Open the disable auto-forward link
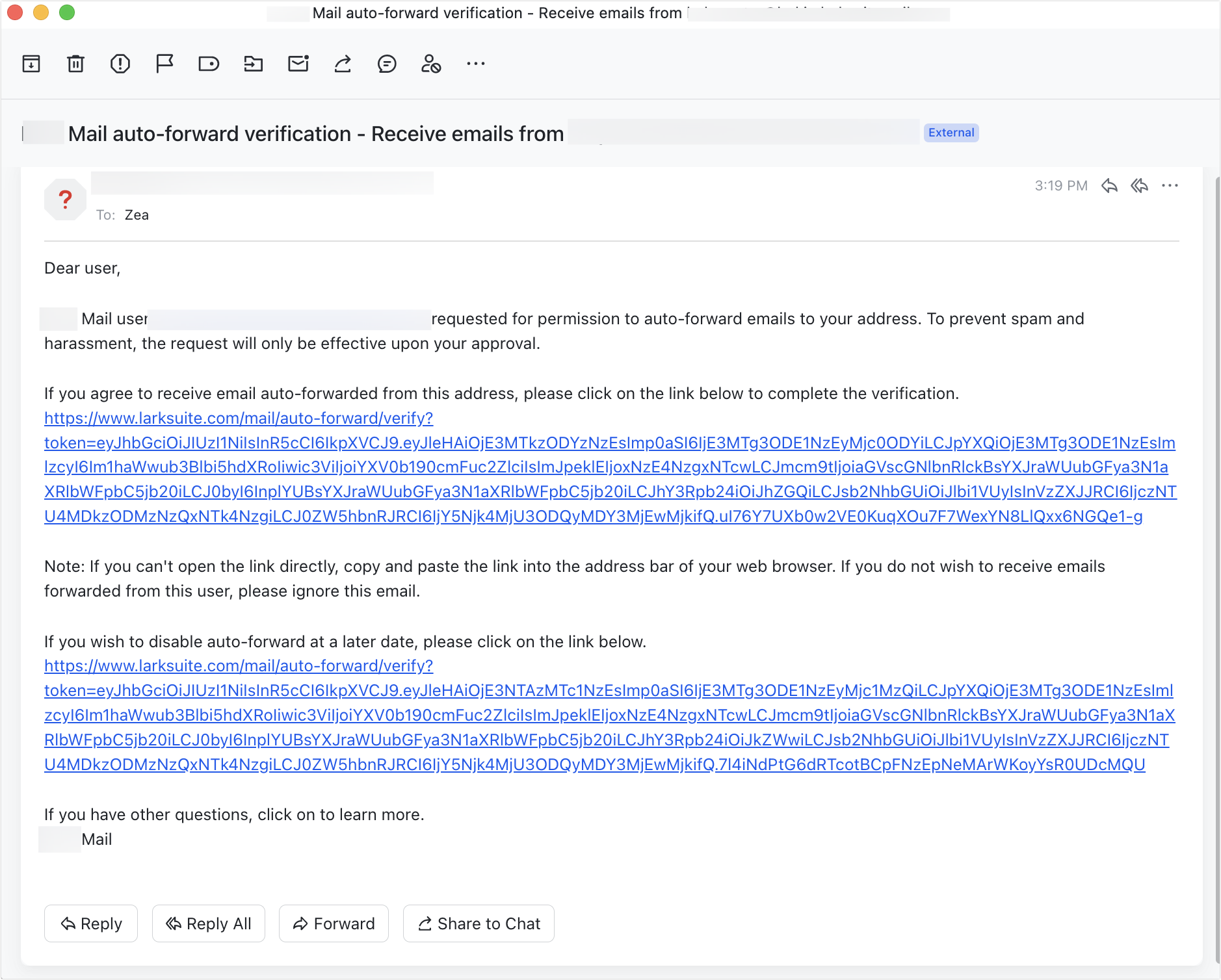Image resolution: width=1221 pixels, height=980 pixels. tap(239, 666)
